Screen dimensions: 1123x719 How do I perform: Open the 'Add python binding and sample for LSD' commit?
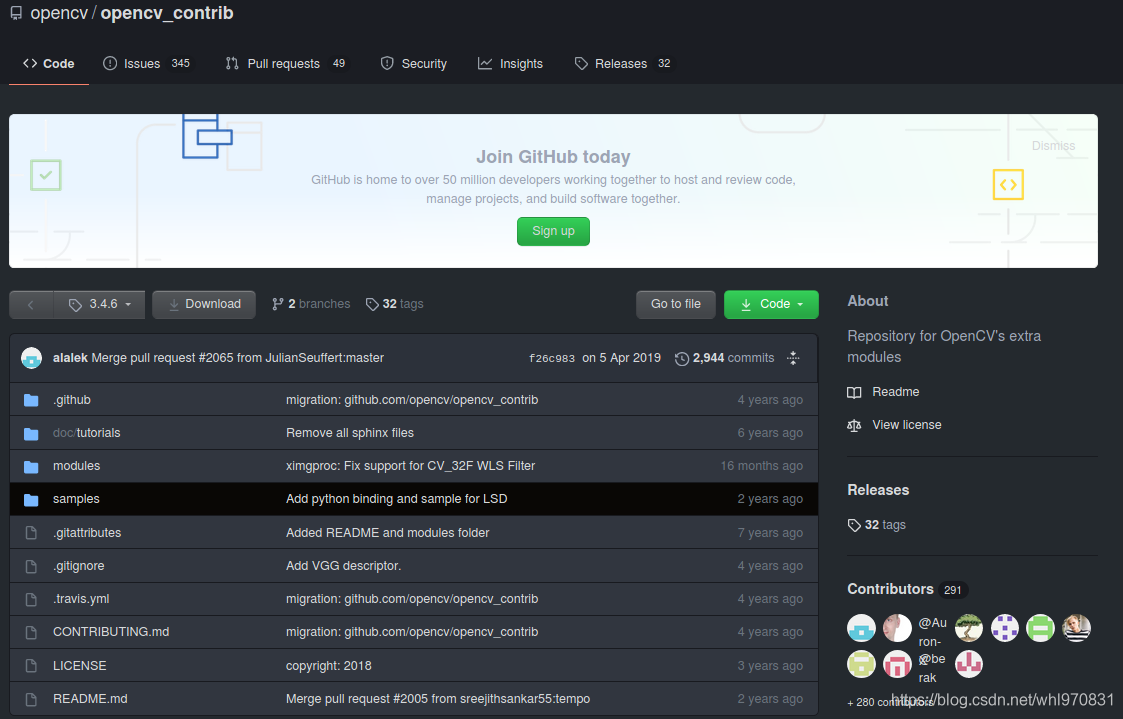coord(397,498)
